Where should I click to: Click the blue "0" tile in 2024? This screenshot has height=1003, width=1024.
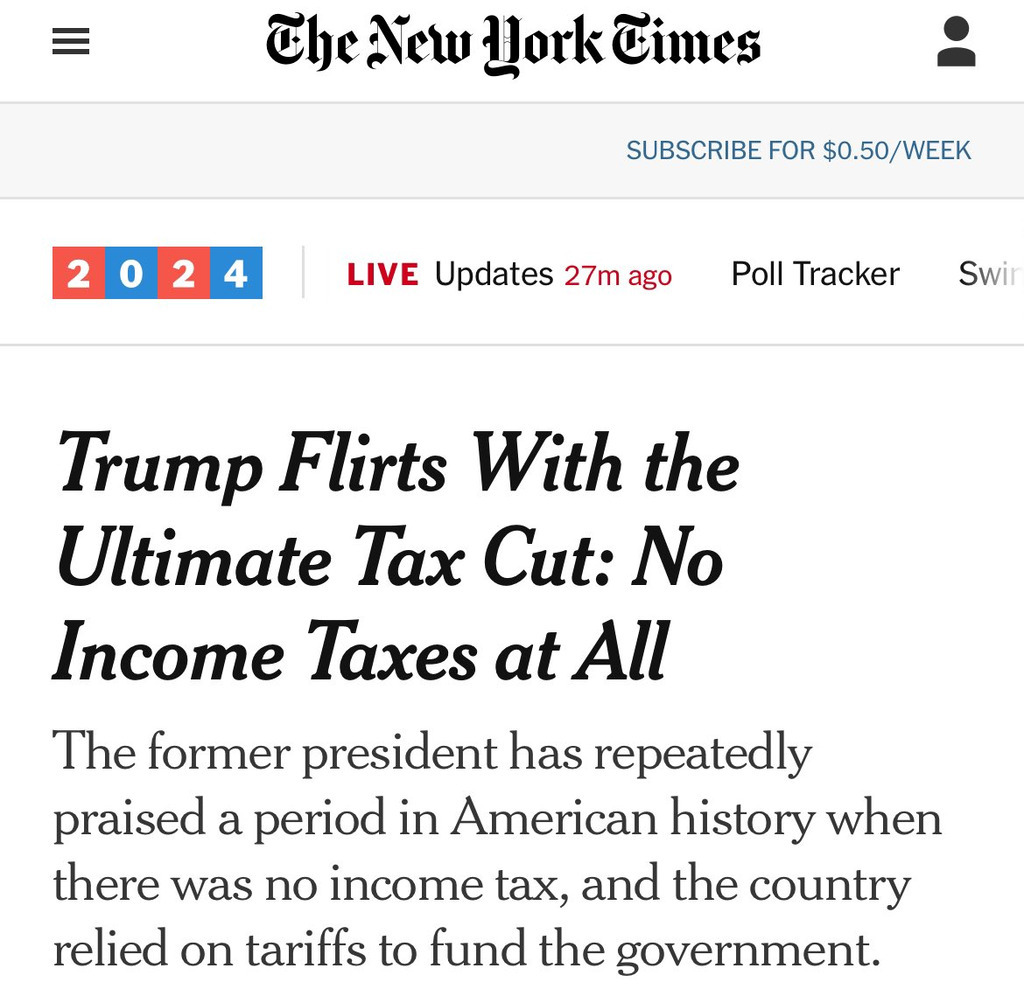coord(131,273)
